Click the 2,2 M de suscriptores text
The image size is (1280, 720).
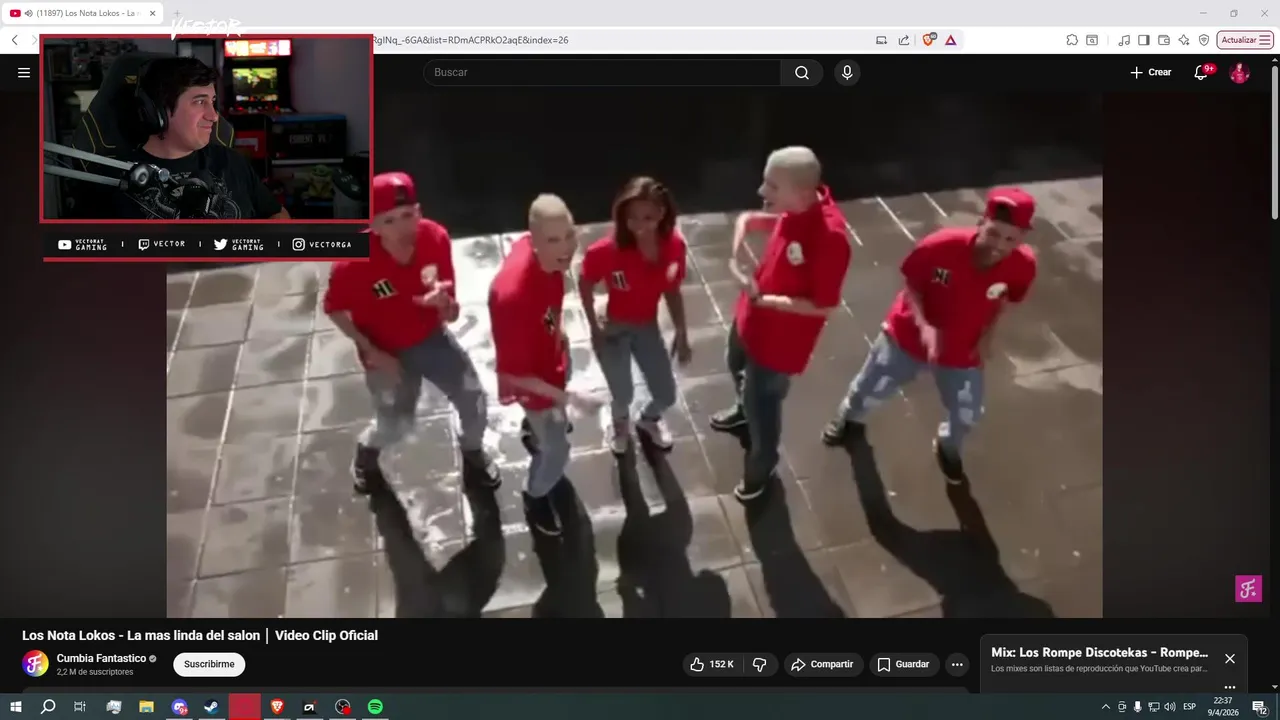pos(95,672)
